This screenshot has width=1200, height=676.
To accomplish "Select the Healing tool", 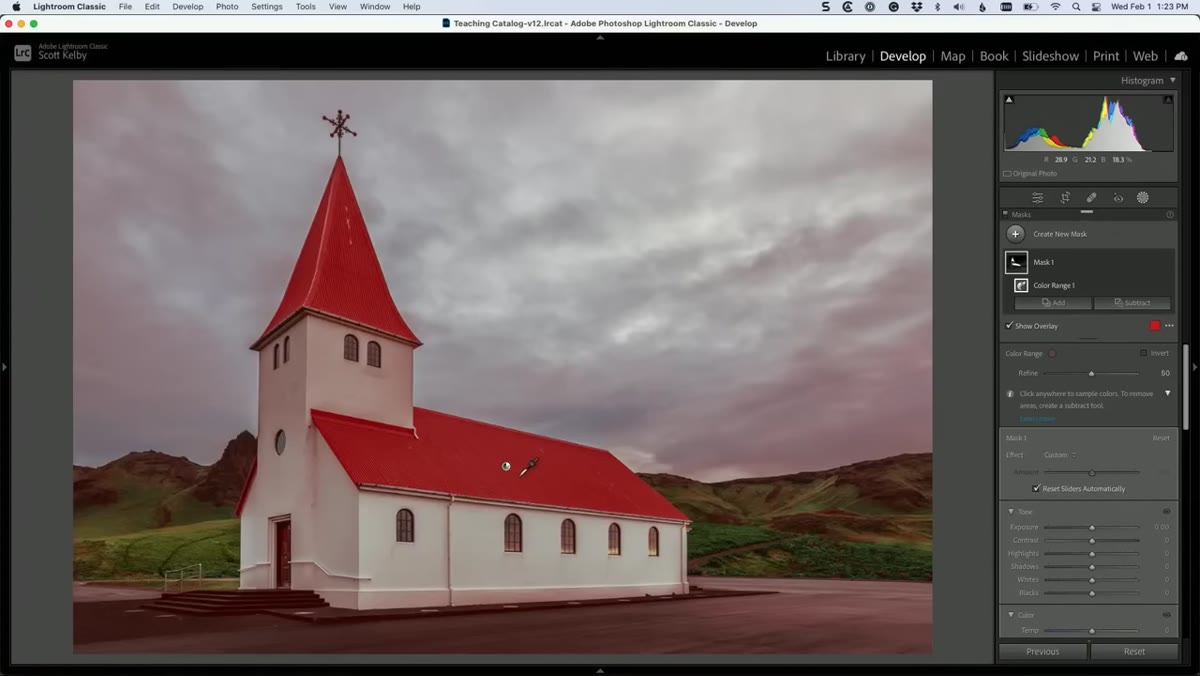I will point(1091,198).
